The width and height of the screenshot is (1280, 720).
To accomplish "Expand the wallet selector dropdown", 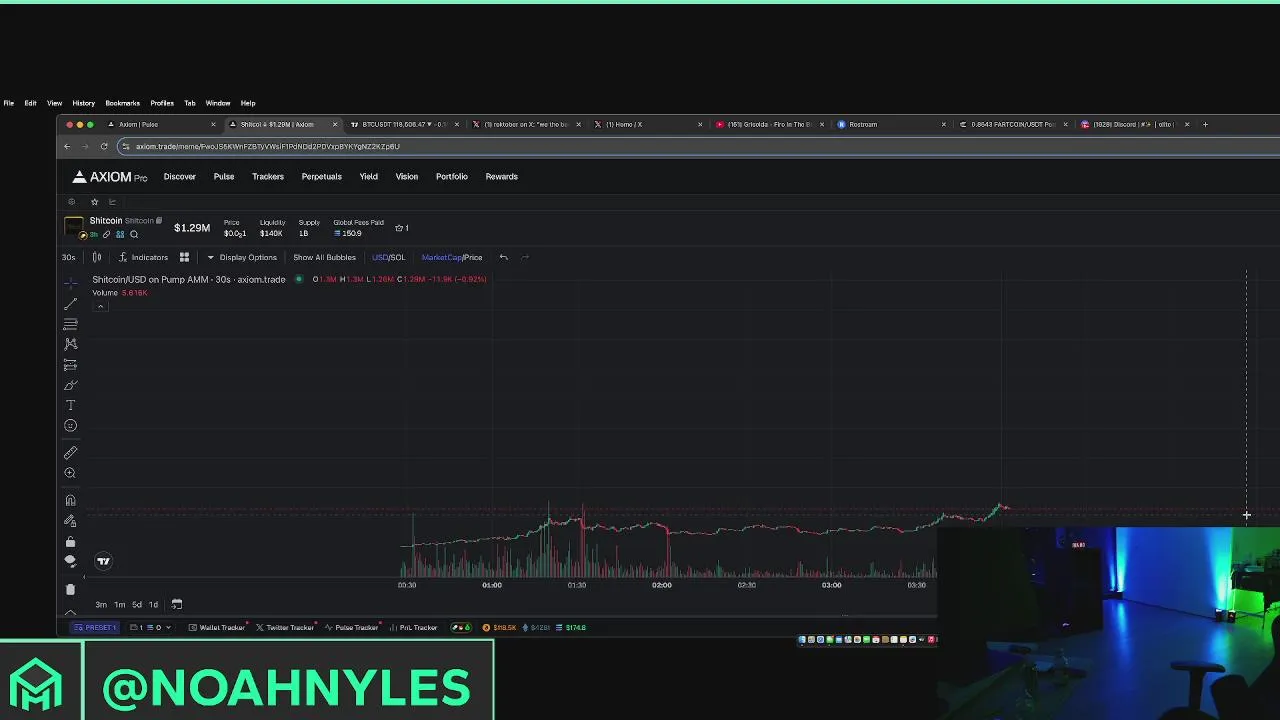I will click(150, 627).
